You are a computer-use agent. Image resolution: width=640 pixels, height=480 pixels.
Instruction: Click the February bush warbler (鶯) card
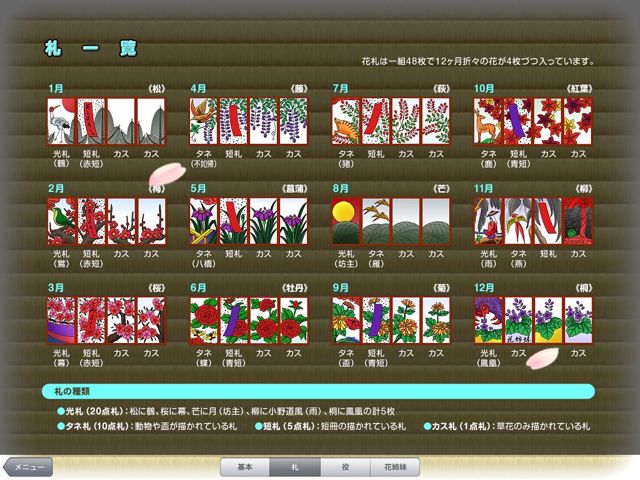[61, 221]
